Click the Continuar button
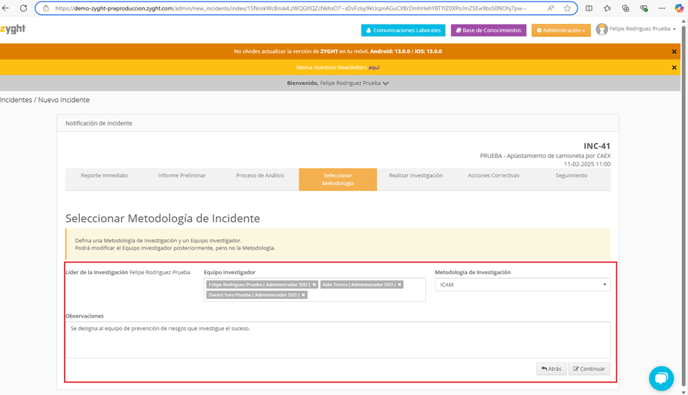 589,369
